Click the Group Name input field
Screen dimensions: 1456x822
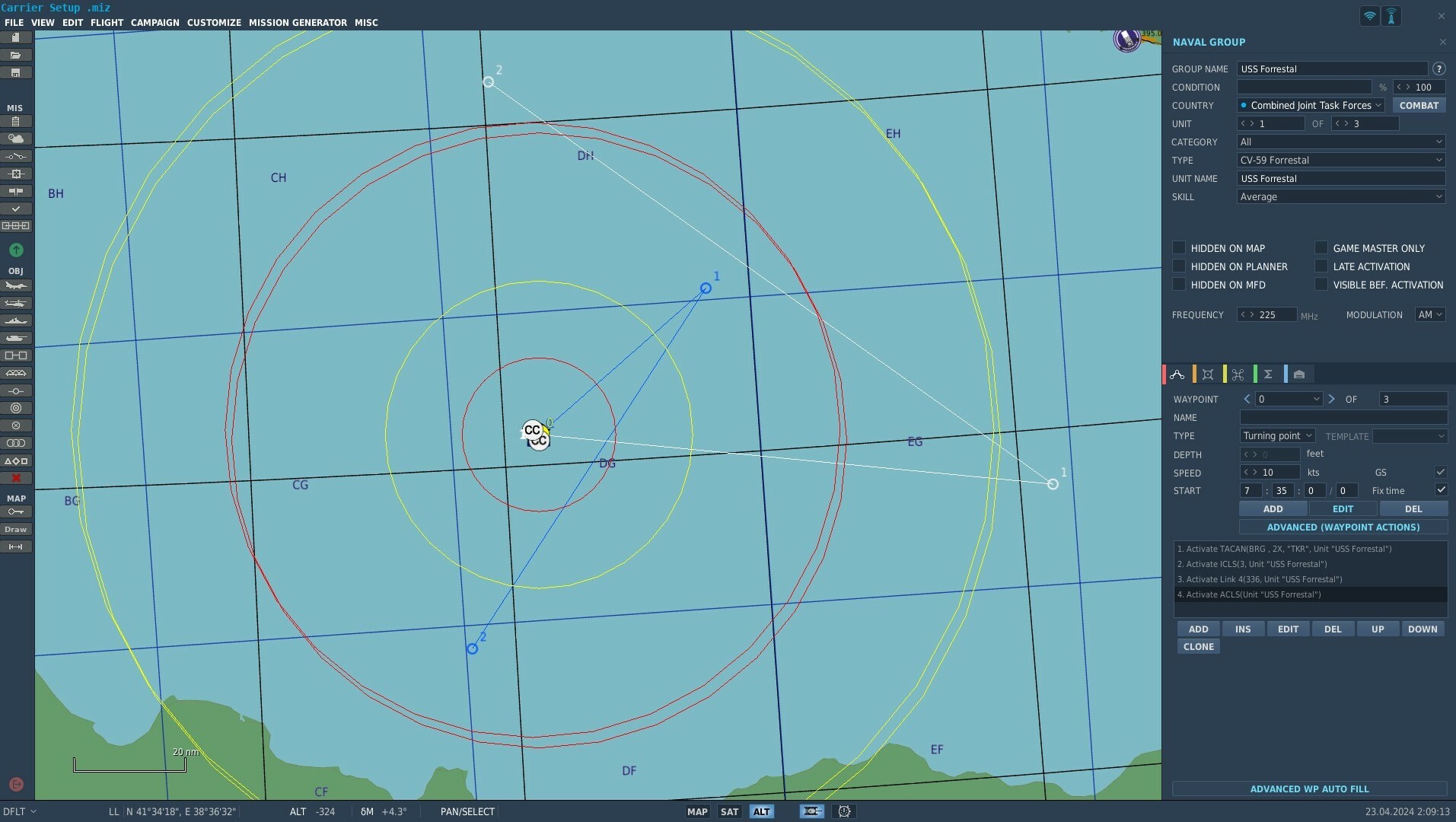coord(1333,68)
